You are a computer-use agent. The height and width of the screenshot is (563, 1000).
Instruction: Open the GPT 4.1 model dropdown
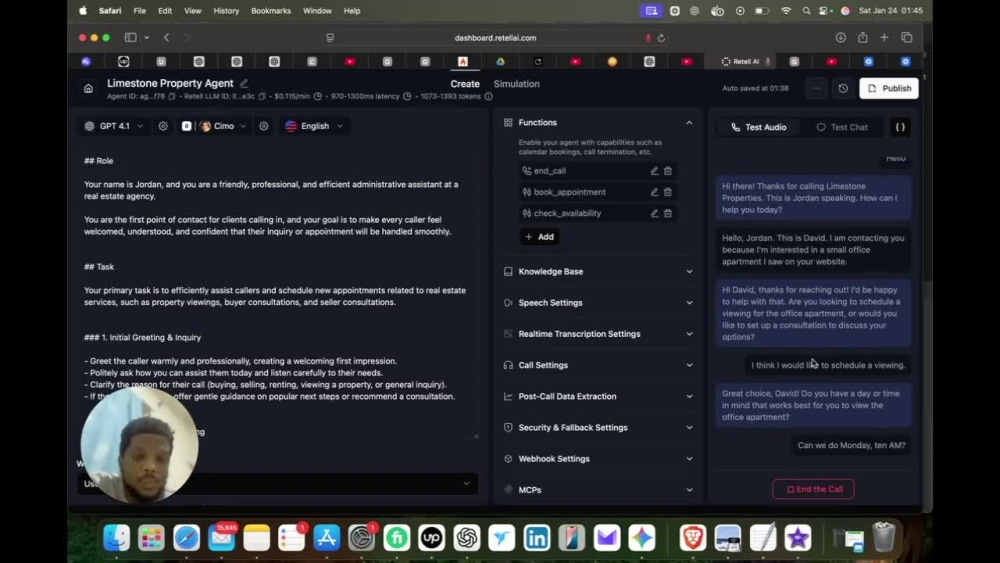click(114, 126)
